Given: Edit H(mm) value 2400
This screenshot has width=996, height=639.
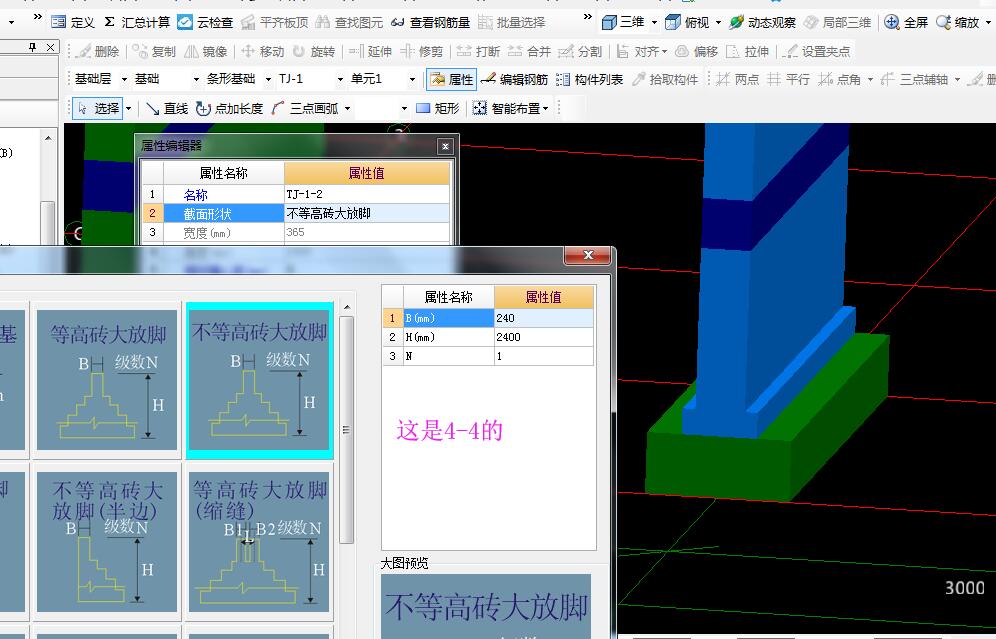Looking at the screenshot, I should [x=544, y=337].
